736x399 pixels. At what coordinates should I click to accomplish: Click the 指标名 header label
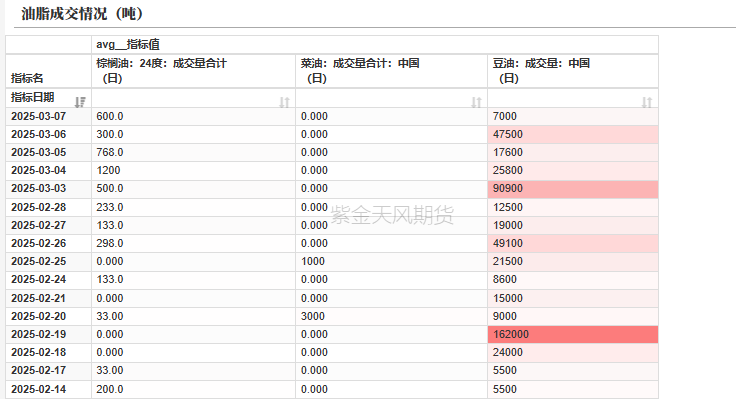pos(27,78)
